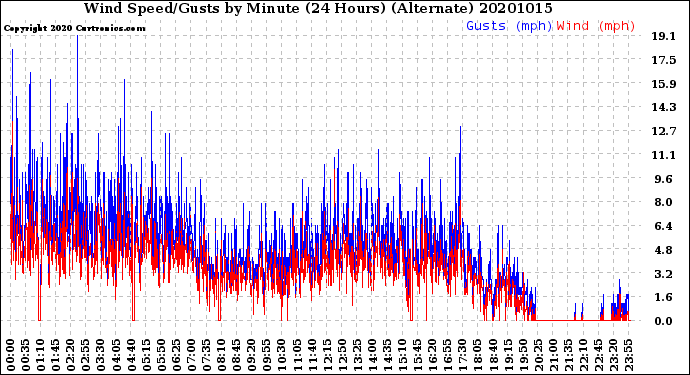The height and width of the screenshot is (375, 690).
Task: Click the 8.0 y-axis value
Action: [x=664, y=202]
